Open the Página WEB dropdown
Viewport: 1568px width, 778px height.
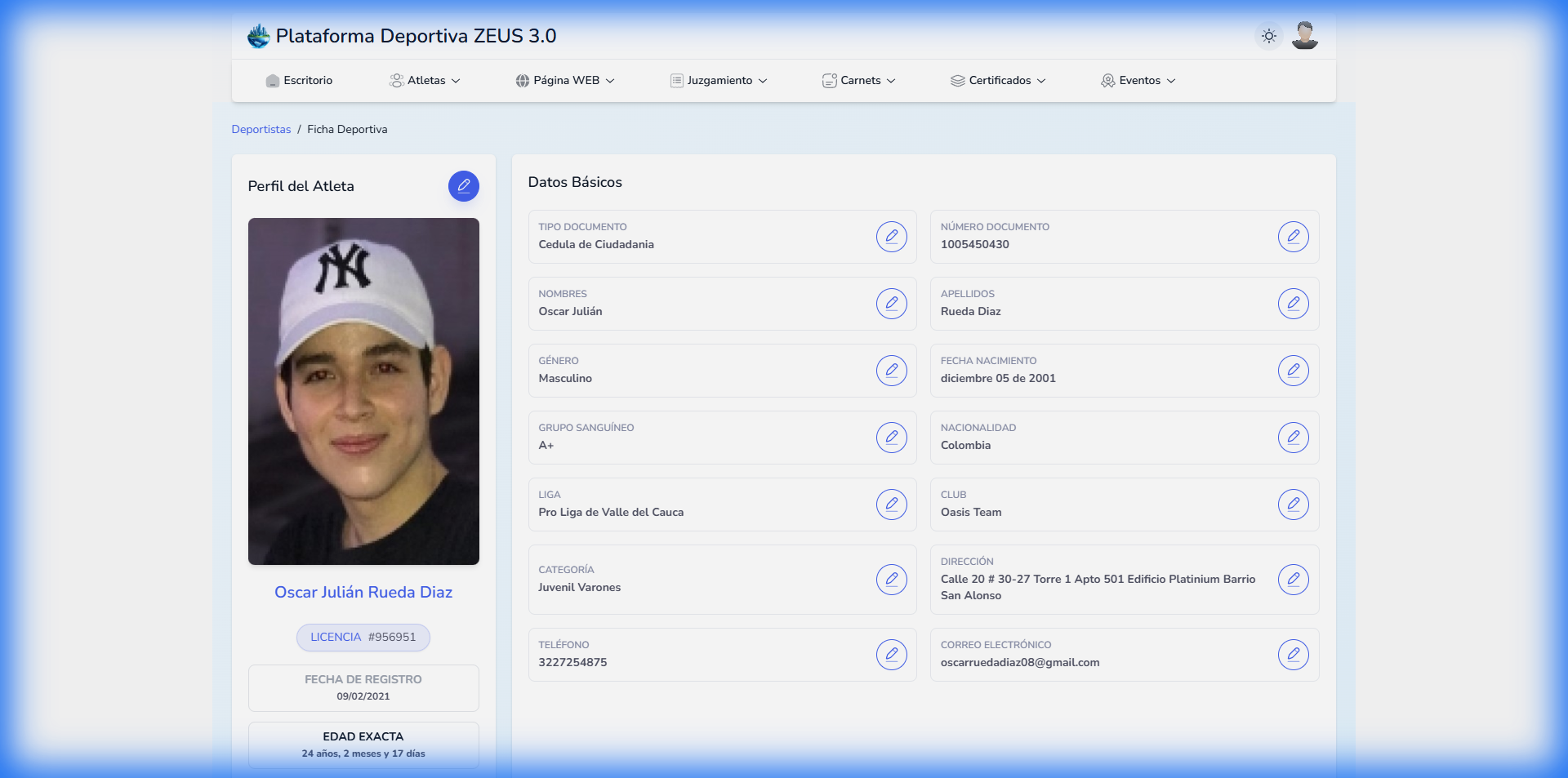(x=565, y=81)
